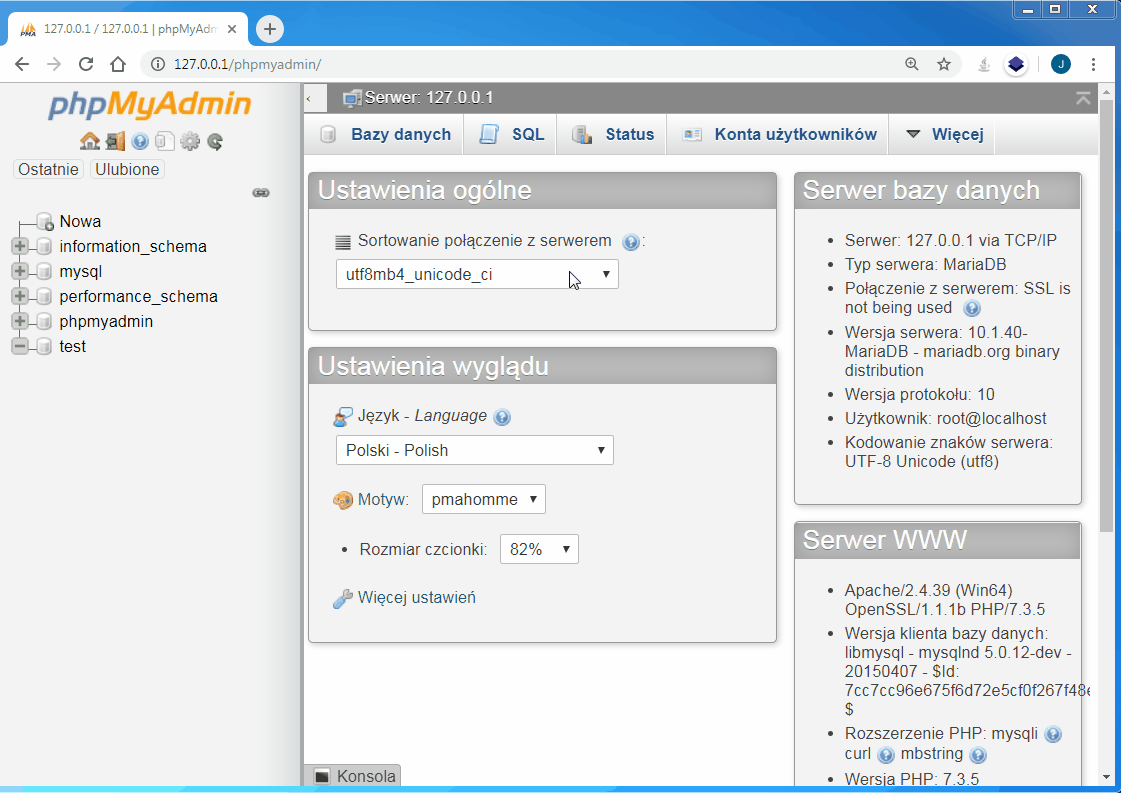1121x793 pixels.
Task: Click the dark diamond extension icon
Action: pyautogui.click(x=1016, y=64)
